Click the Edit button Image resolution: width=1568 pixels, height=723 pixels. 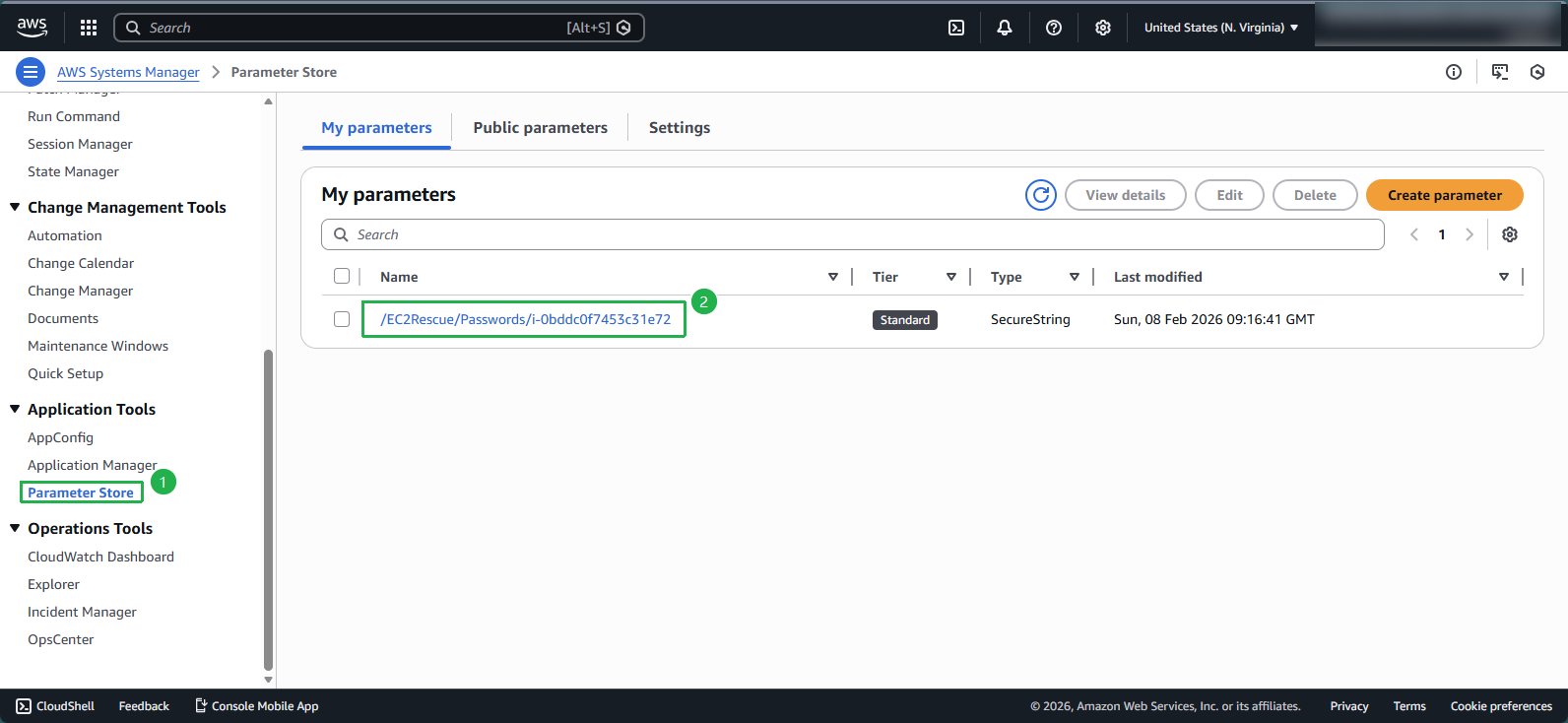(x=1230, y=195)
